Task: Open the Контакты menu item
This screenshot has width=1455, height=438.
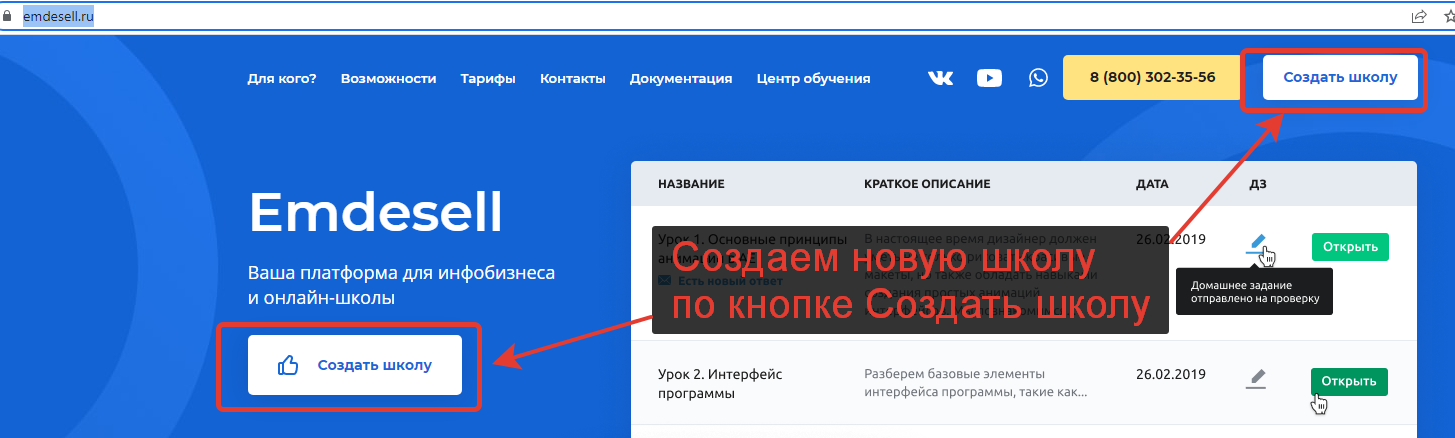Action: coord(572,78)
